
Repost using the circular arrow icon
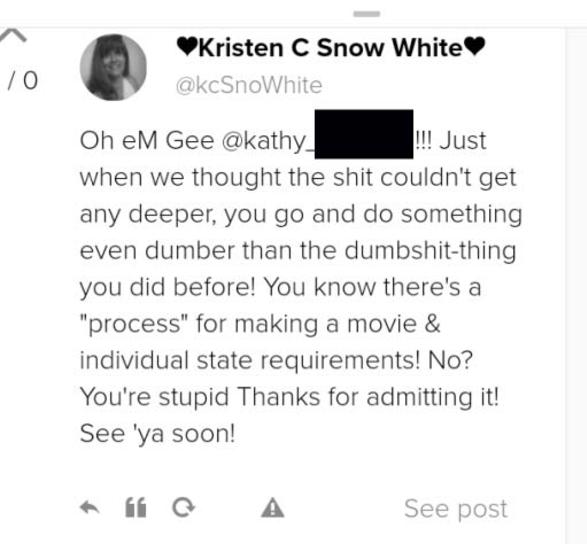pos(183,508)
